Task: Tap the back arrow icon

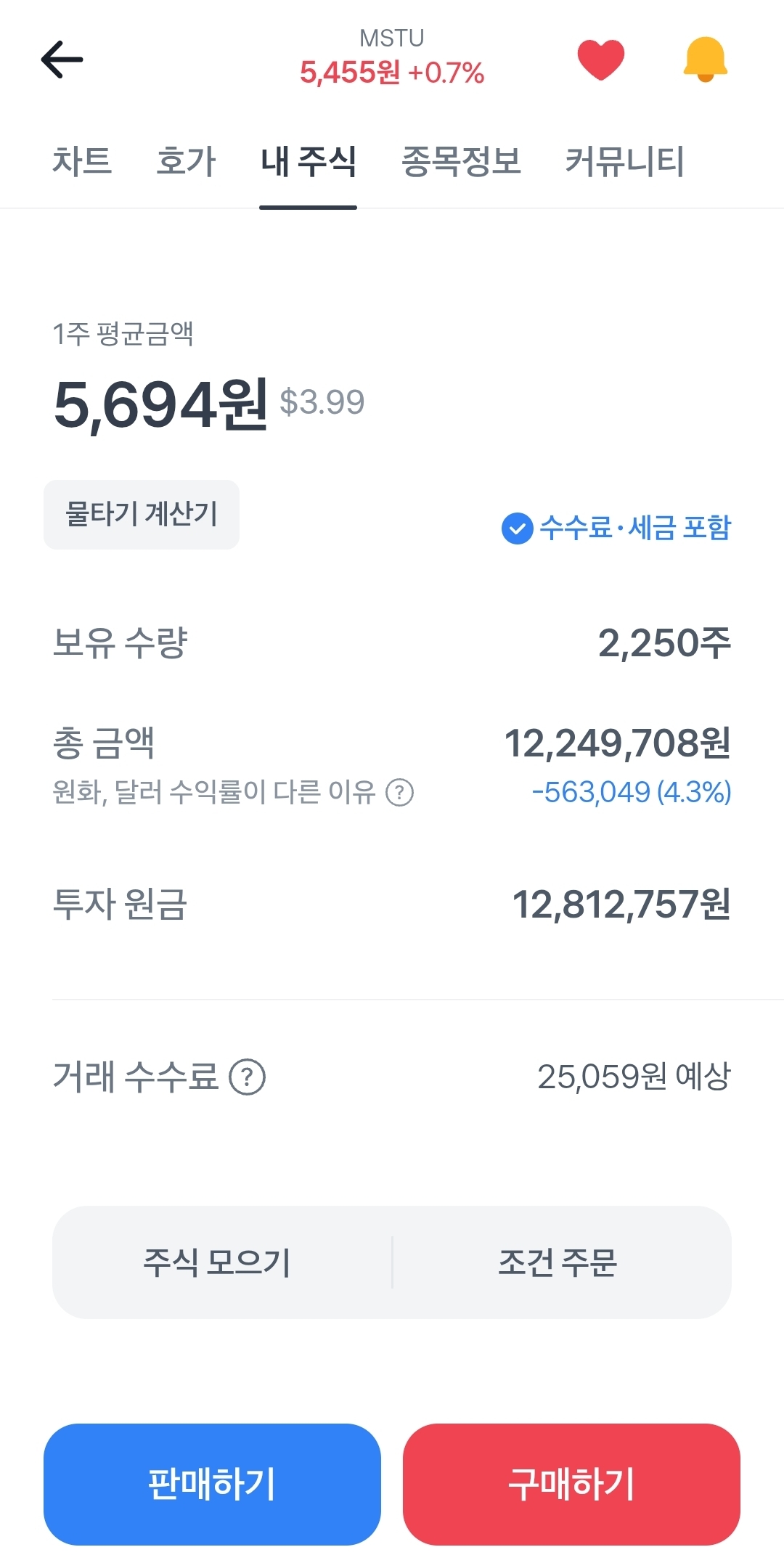Action: coord(62,60)
